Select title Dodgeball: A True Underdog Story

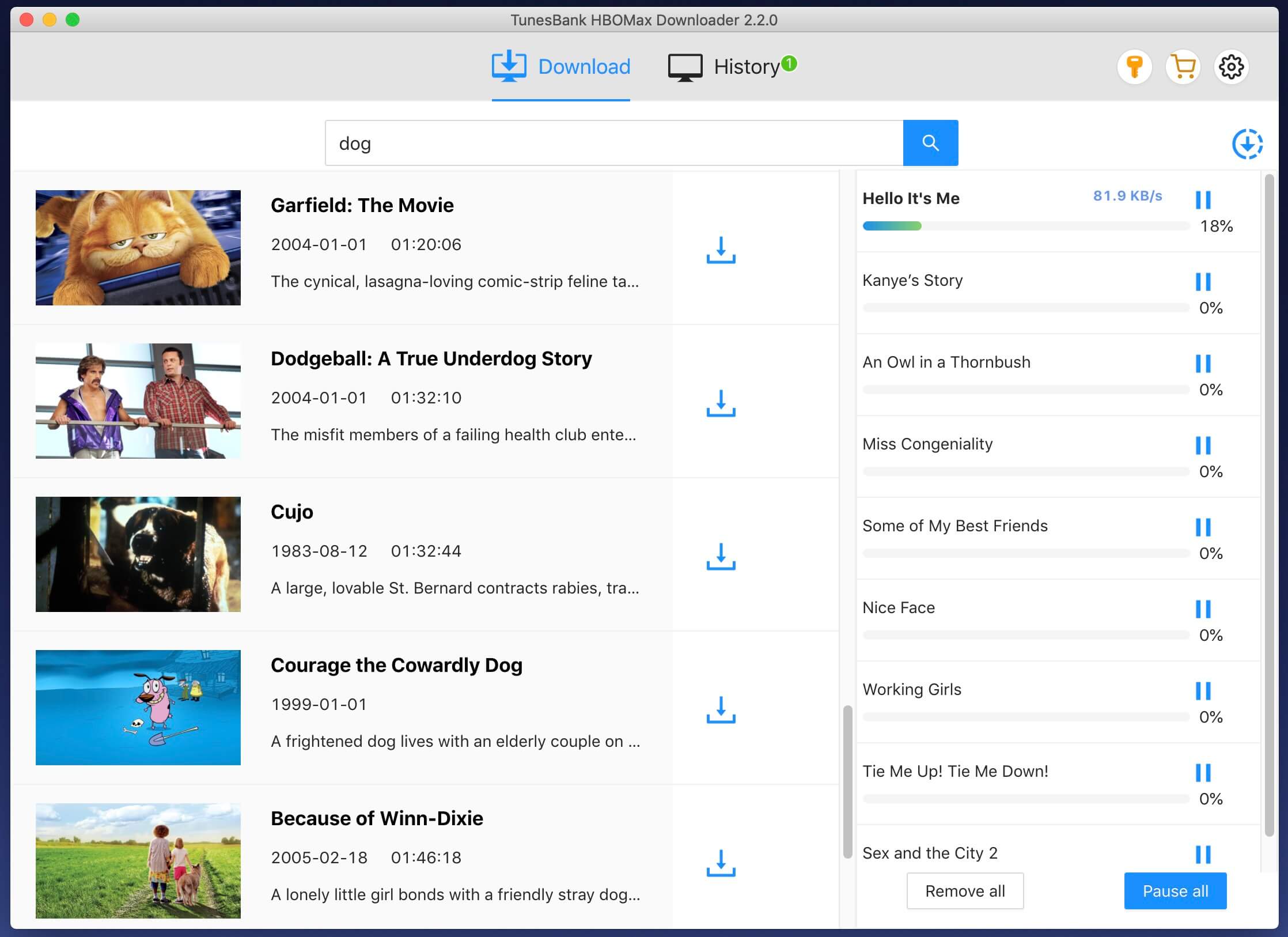431,358
